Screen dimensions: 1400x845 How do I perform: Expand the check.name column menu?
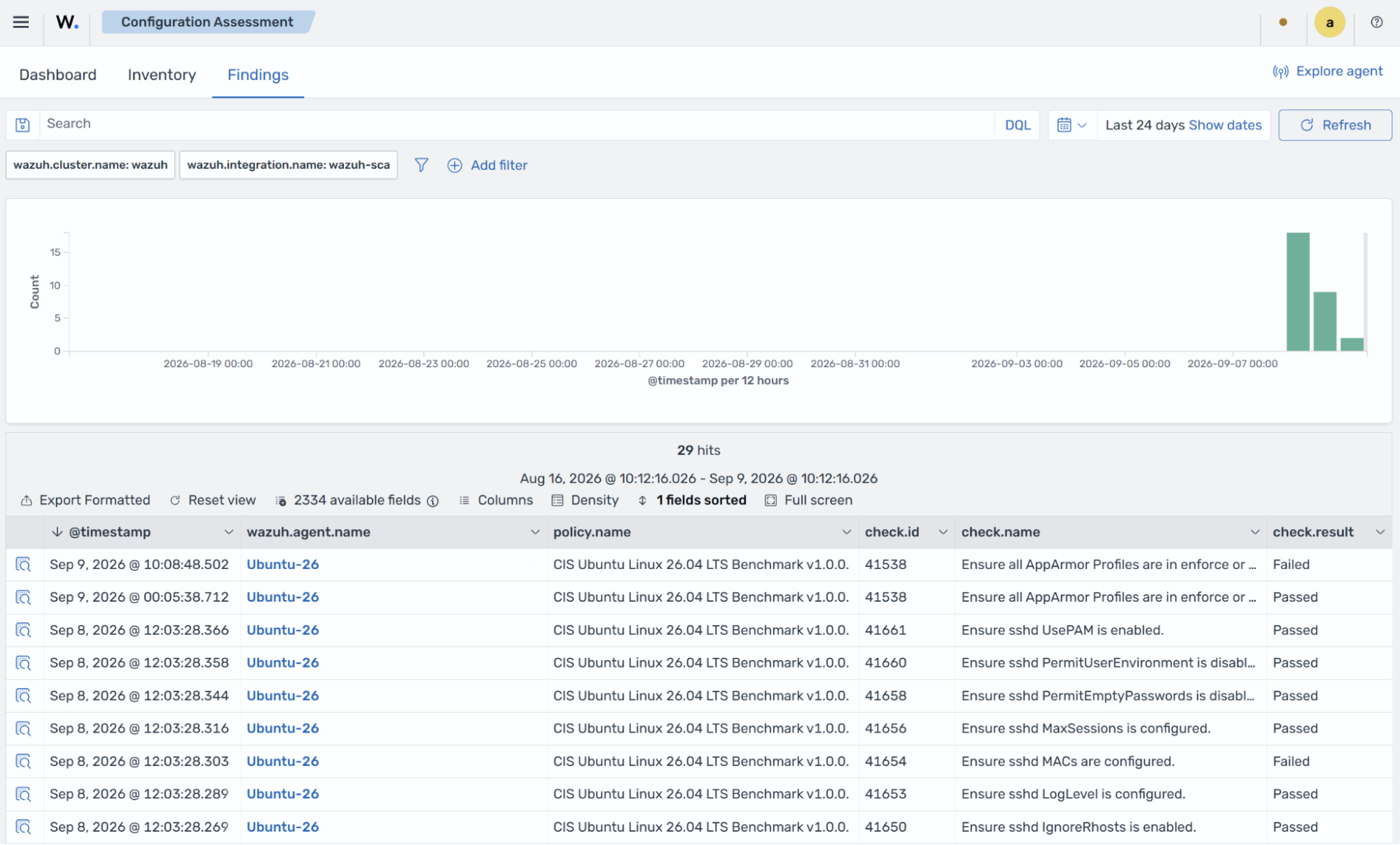[x=1255, y=532]
